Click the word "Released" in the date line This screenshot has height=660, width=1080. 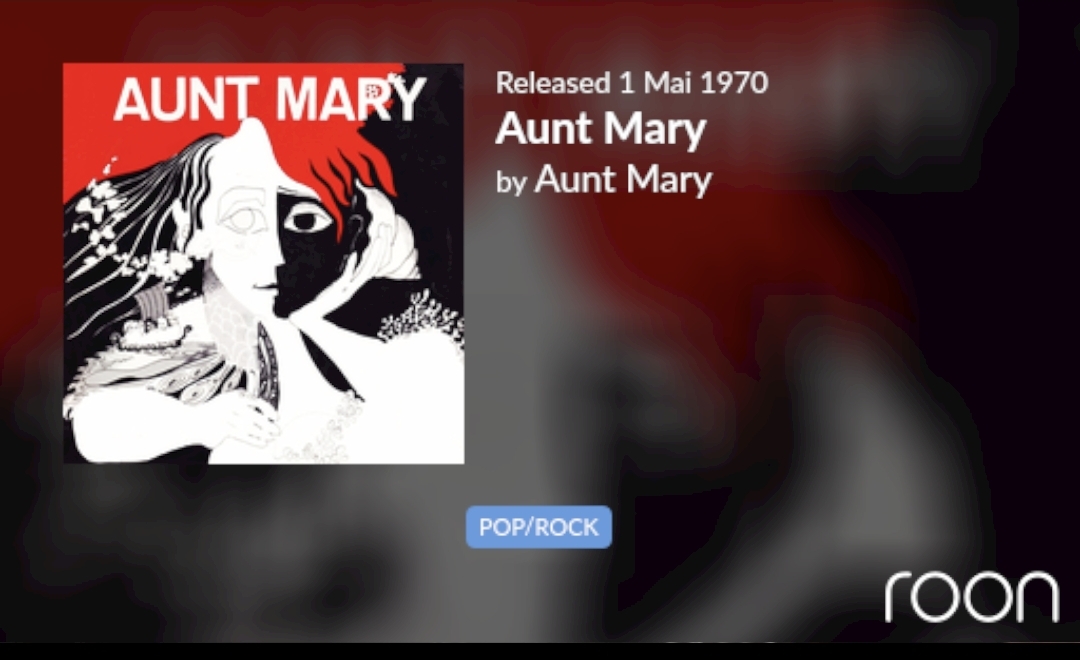(x=553, y=83)
